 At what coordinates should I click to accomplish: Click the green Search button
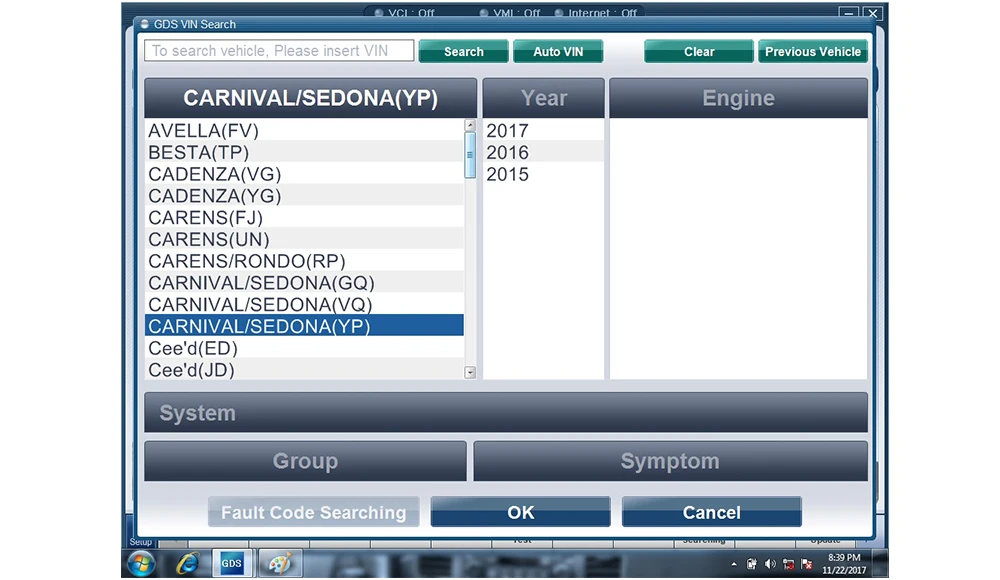pos(464,52)
